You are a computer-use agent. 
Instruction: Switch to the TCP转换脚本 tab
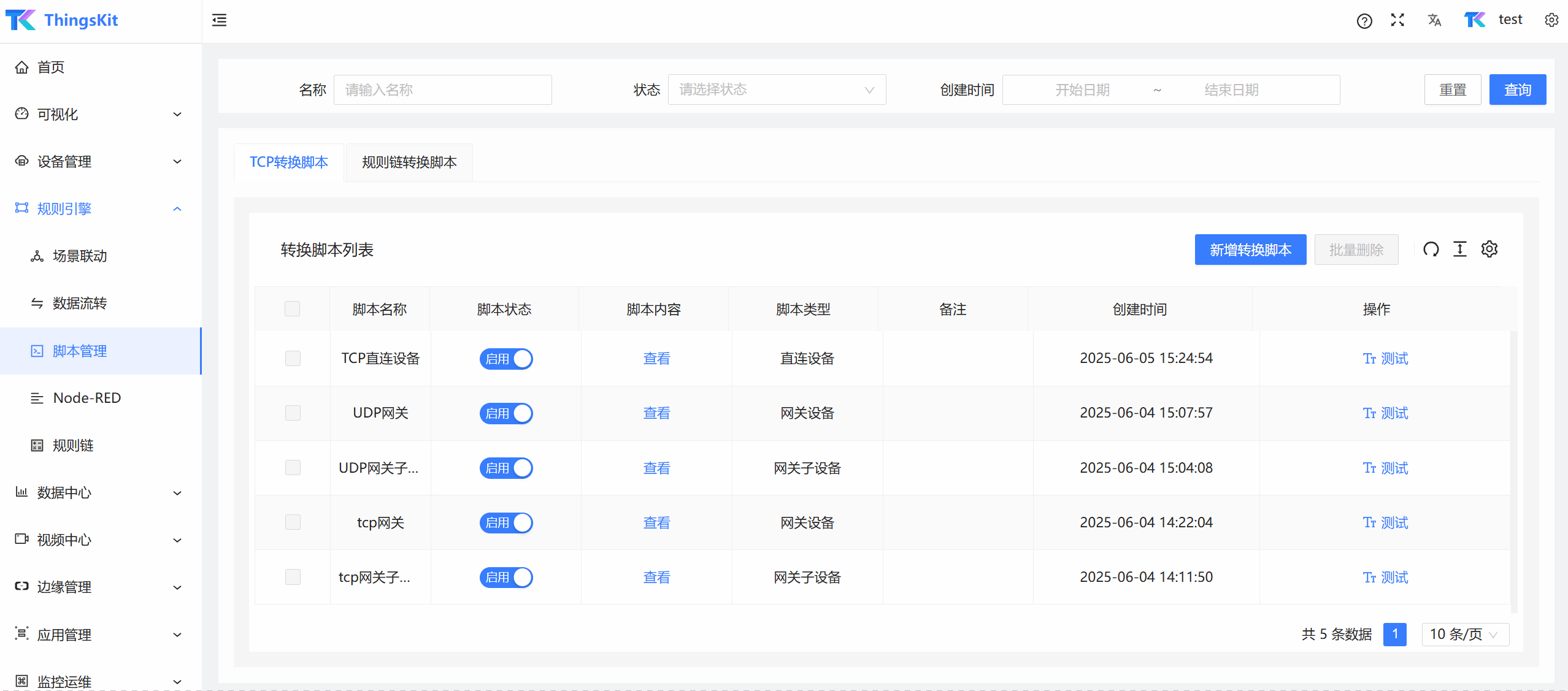point(289,162)
